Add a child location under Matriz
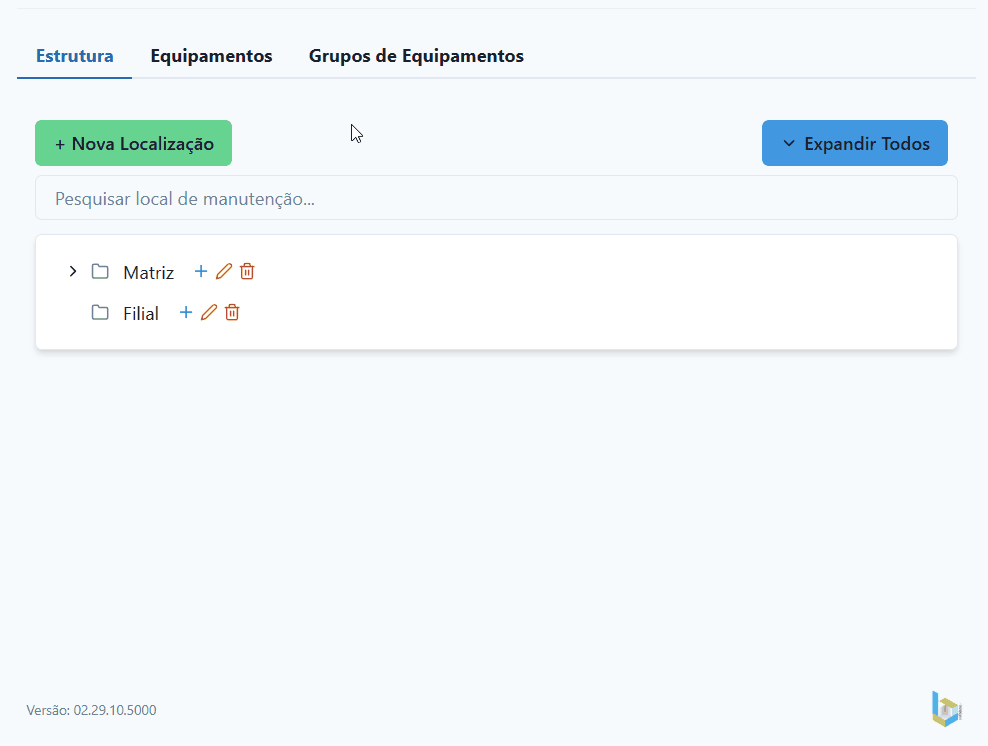Image resolution: width=988 pixels, height=746 pixels. (x=201, y=271)
